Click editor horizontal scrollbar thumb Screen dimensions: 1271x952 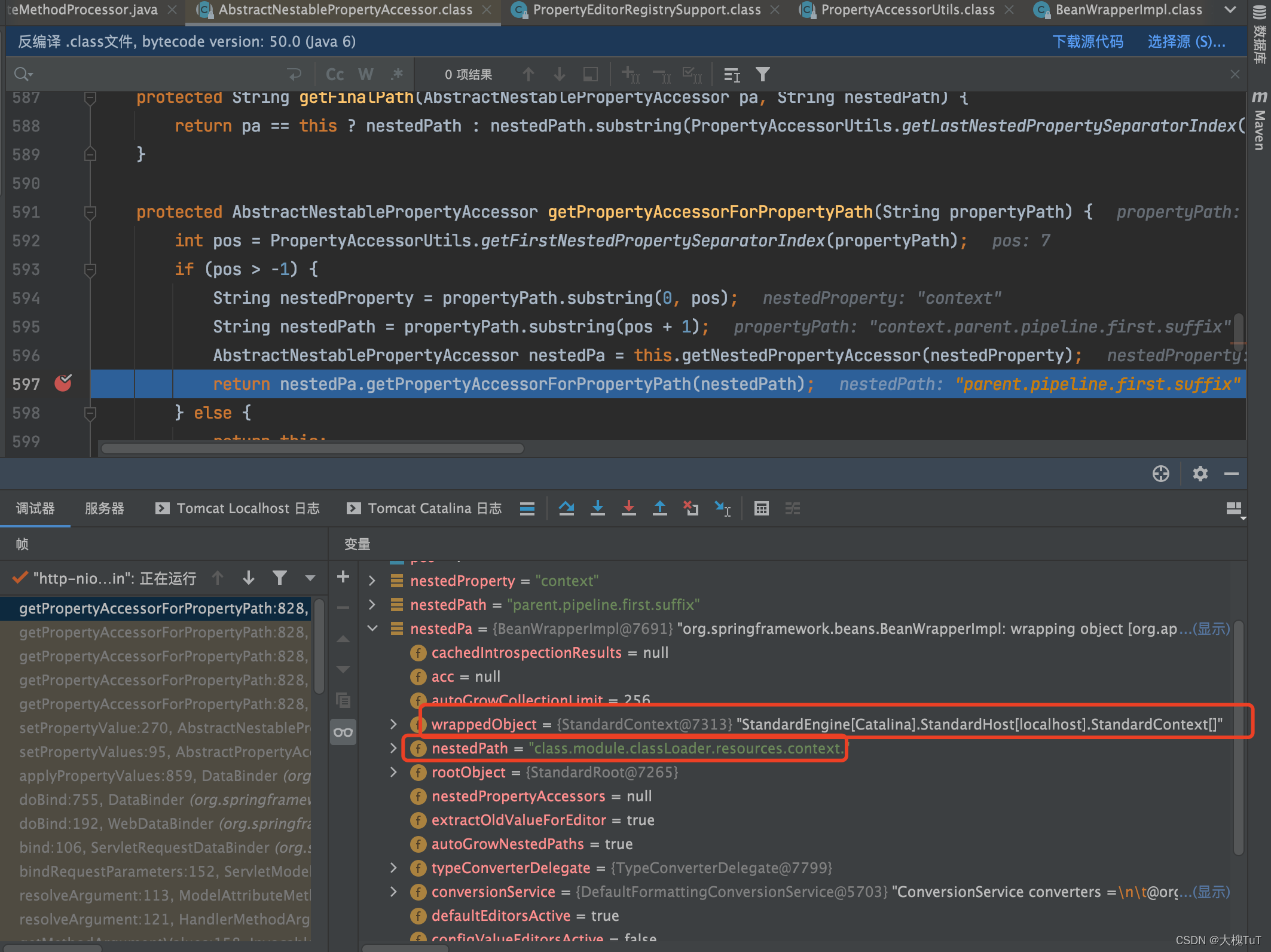pyautogui.click(x=312, y=448)
